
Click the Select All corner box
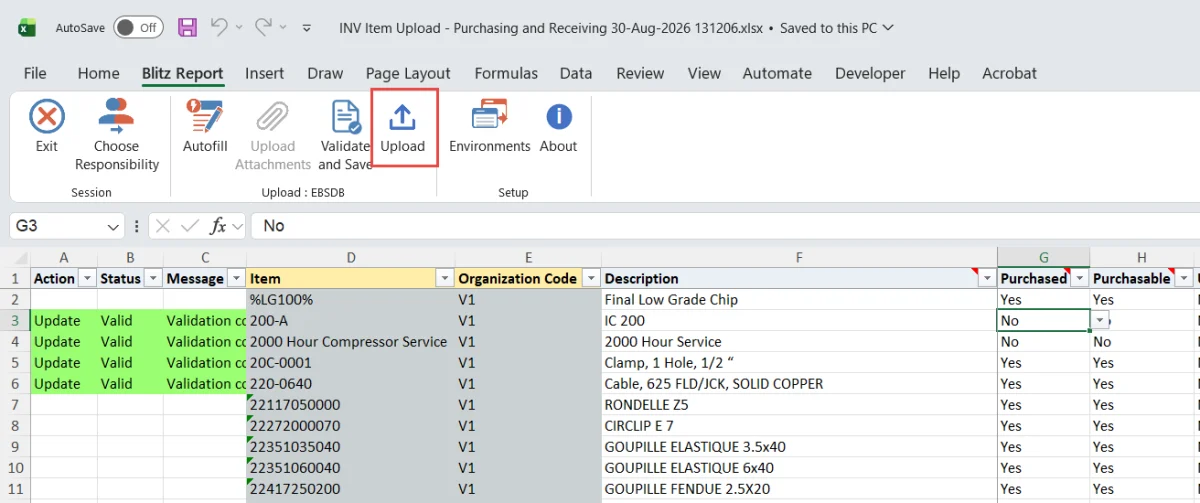click(15, 257)
